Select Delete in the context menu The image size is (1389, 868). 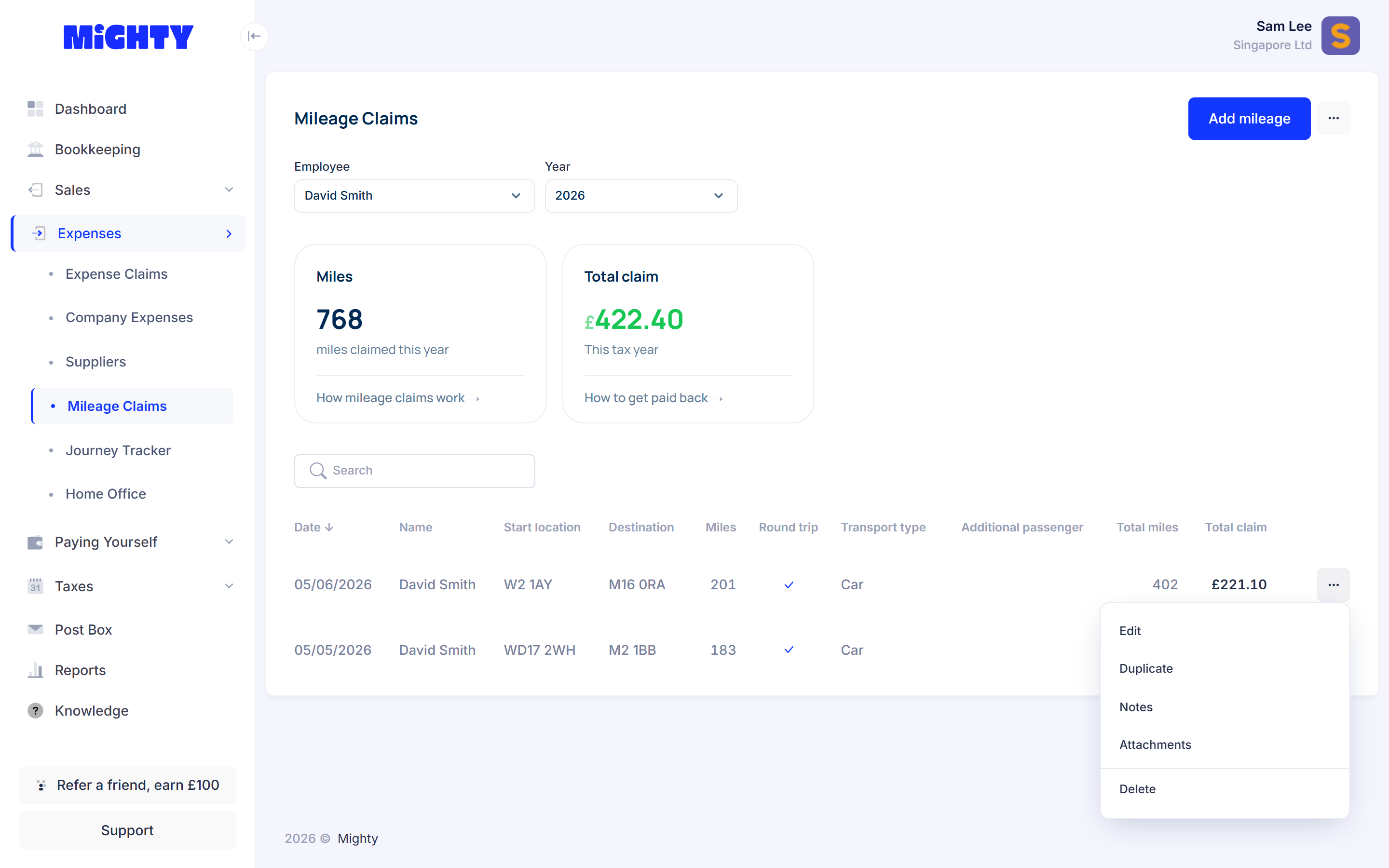pos(1137,789)
